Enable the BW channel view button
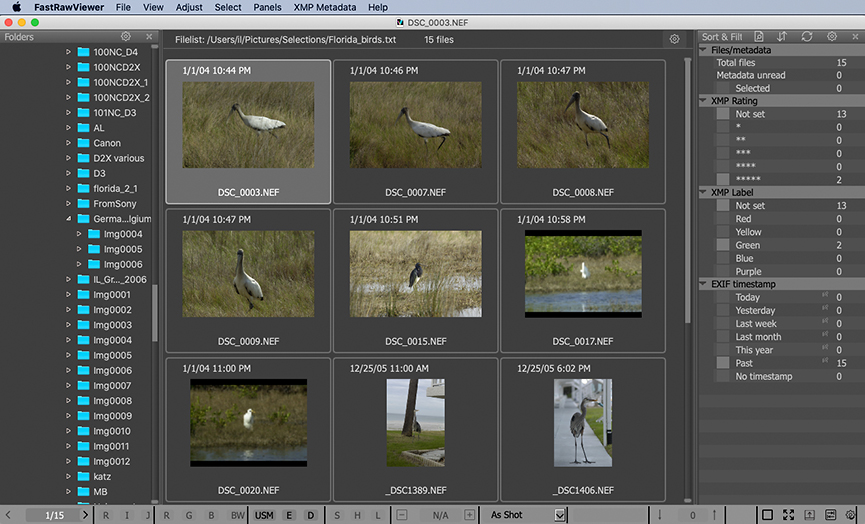Viewport: 865px width, 524px height. 237,515
